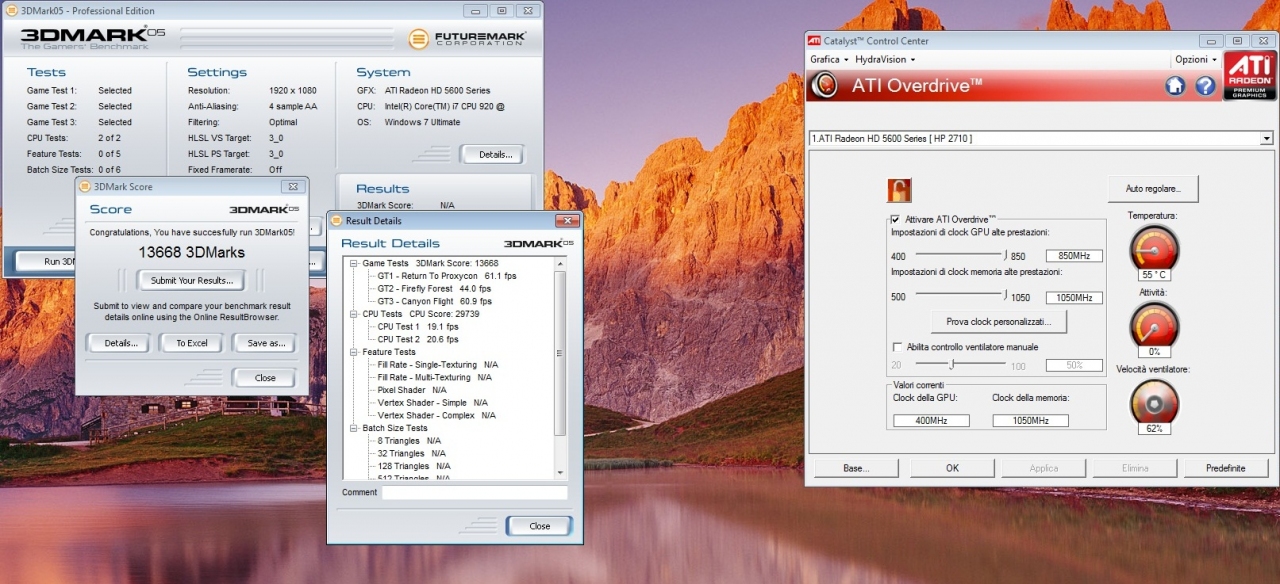Click the Comment text field

(474, 493)
